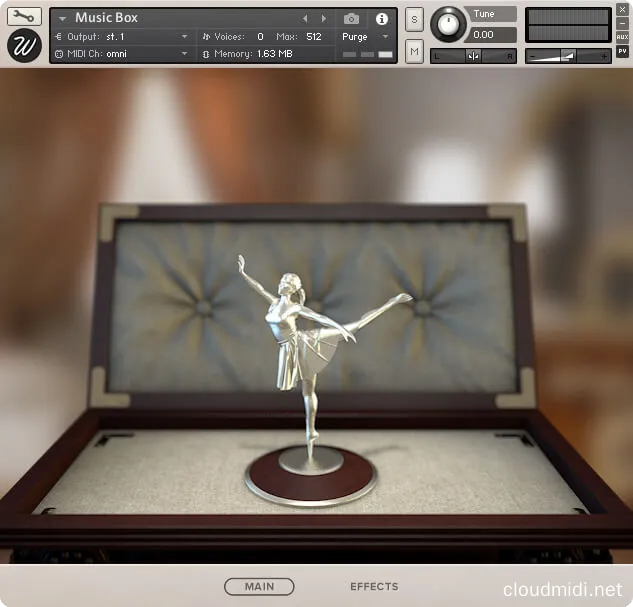The height and width of the screenshot is (607, 633).
Task: Open the instrument info icon
Action: 381,19
